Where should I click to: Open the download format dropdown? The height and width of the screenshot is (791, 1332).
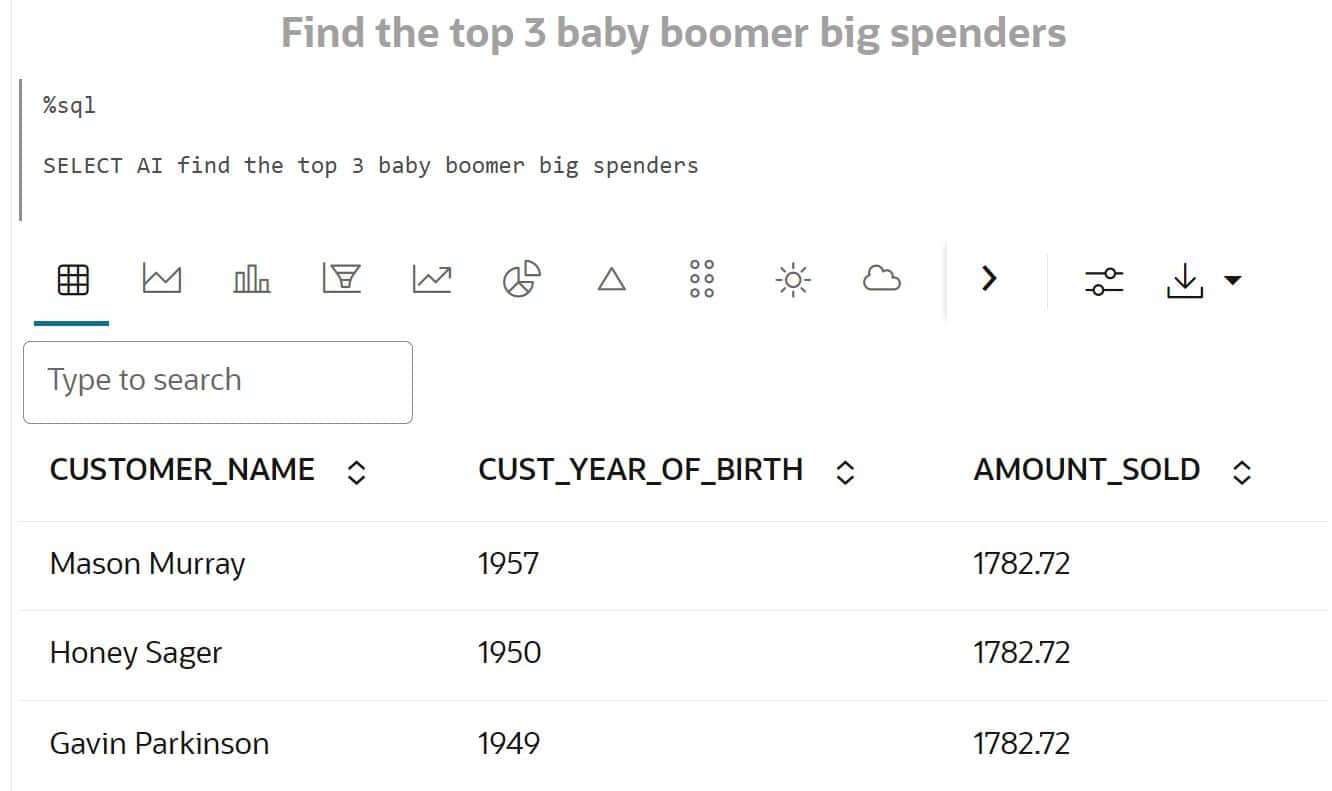1231,281
